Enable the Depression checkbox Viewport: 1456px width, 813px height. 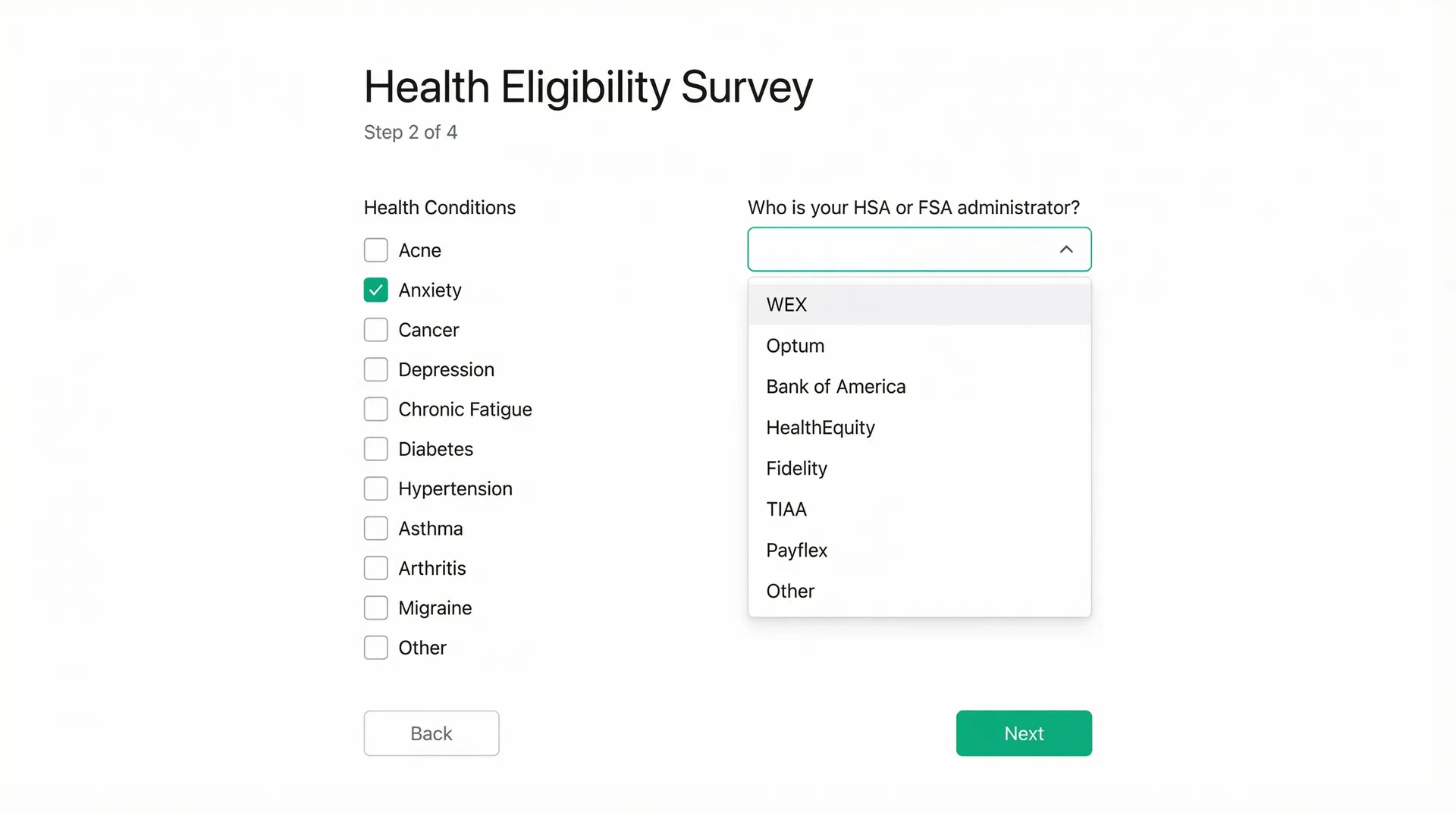tap(375, 369)
